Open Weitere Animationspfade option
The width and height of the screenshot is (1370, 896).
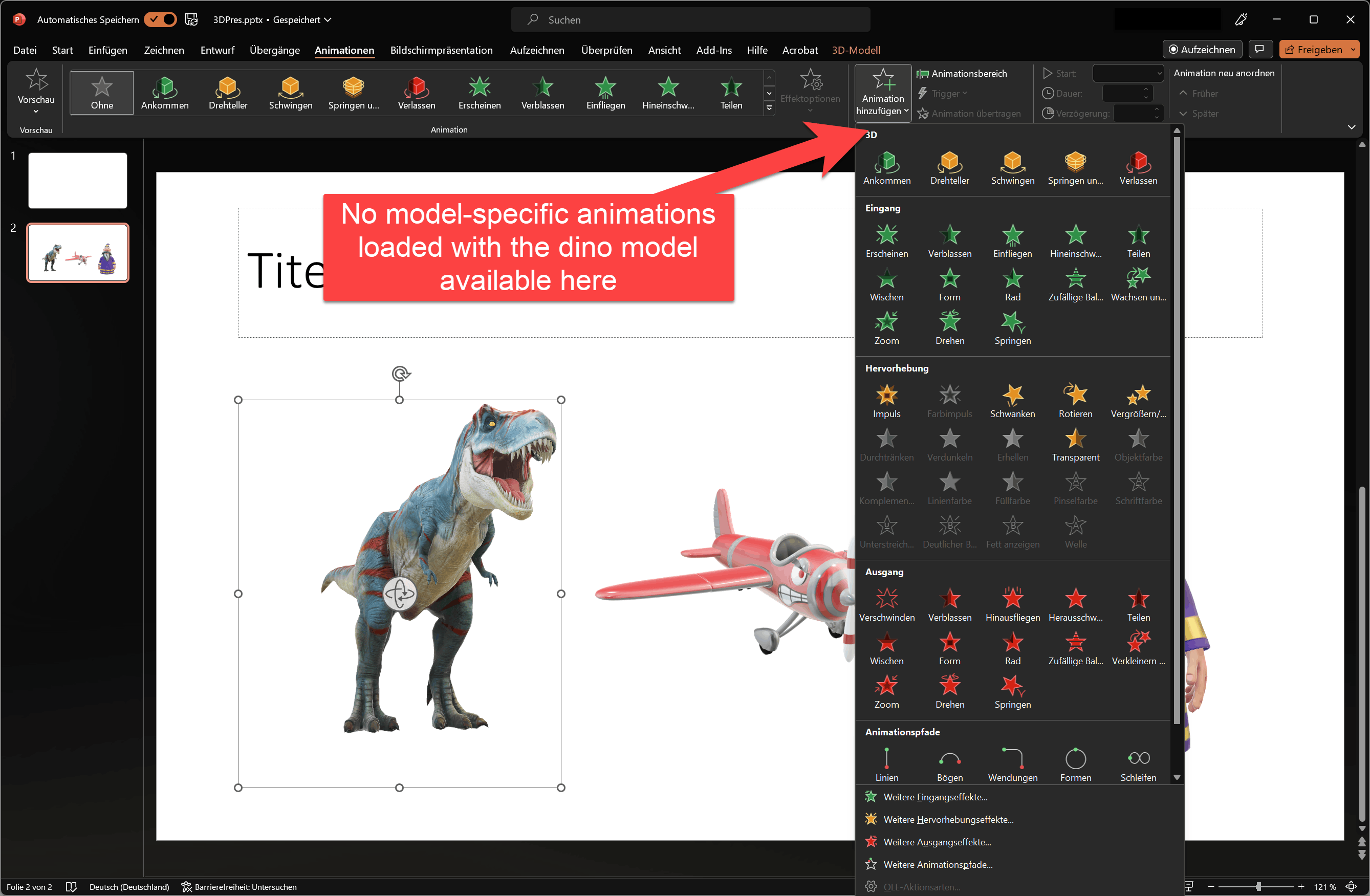(937, 864)
